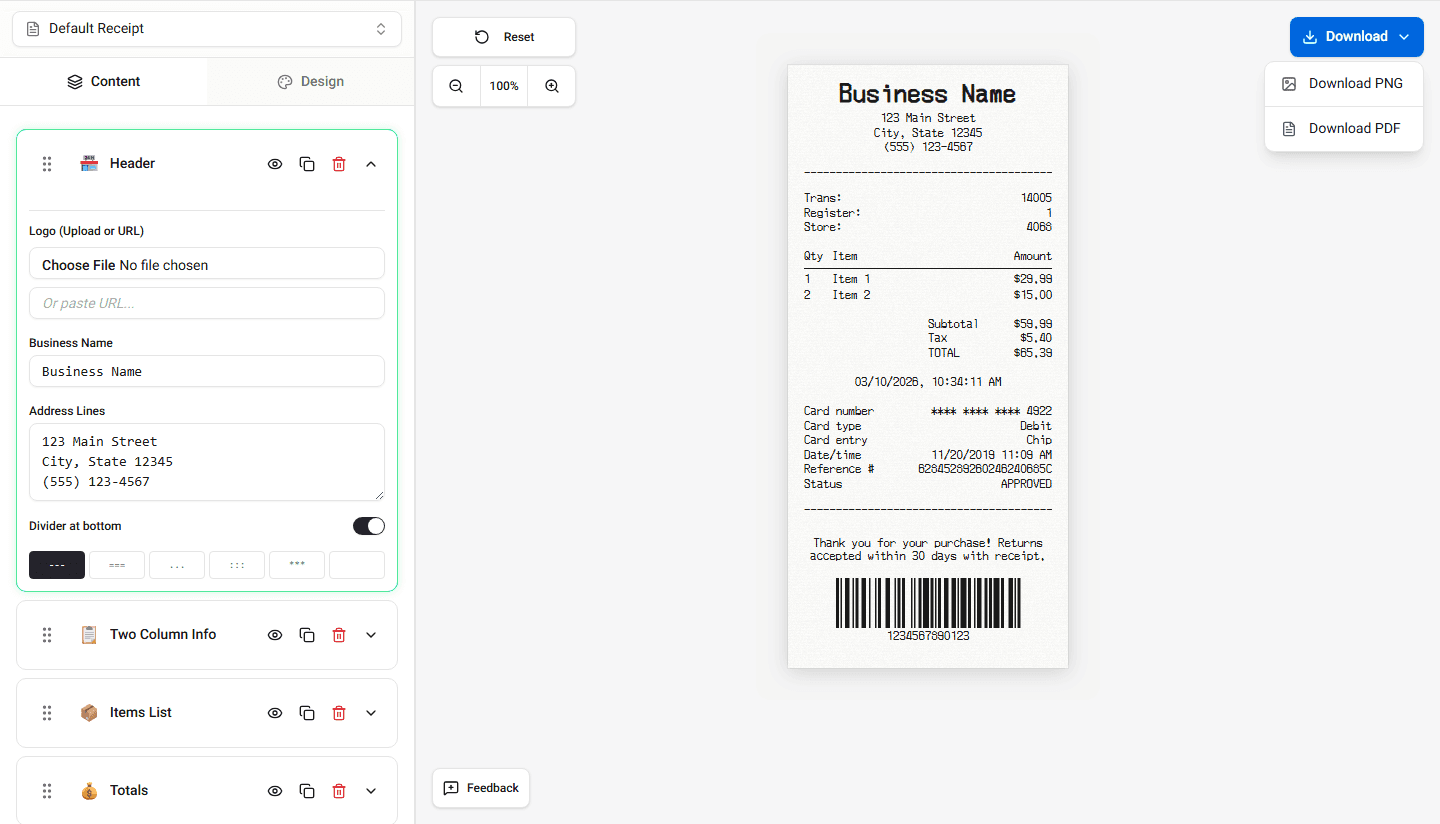Zoom in on the receipt preview
This screenshot has width=1440, height=824.
[x=551, y=86]
